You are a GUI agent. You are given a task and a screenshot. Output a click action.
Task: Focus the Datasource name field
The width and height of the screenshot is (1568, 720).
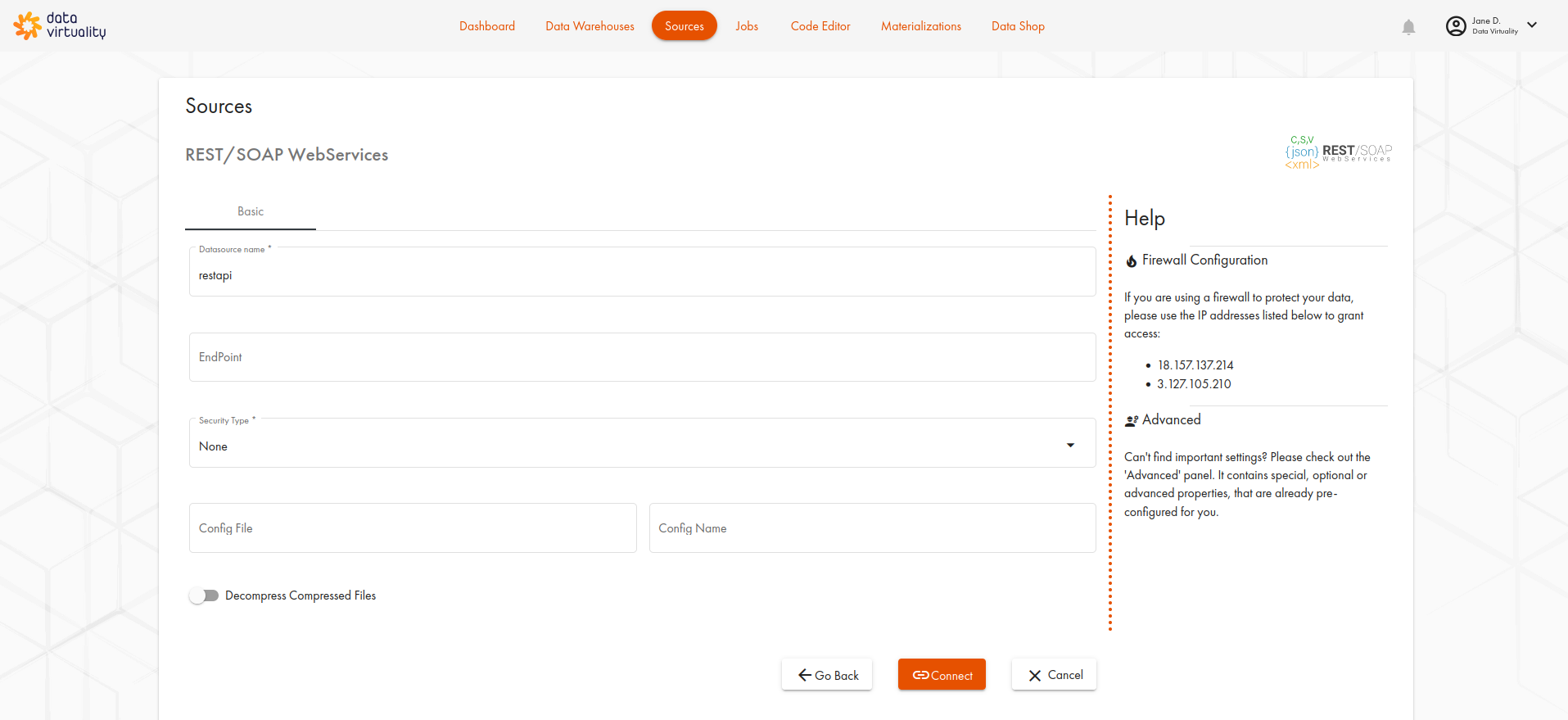642,275
